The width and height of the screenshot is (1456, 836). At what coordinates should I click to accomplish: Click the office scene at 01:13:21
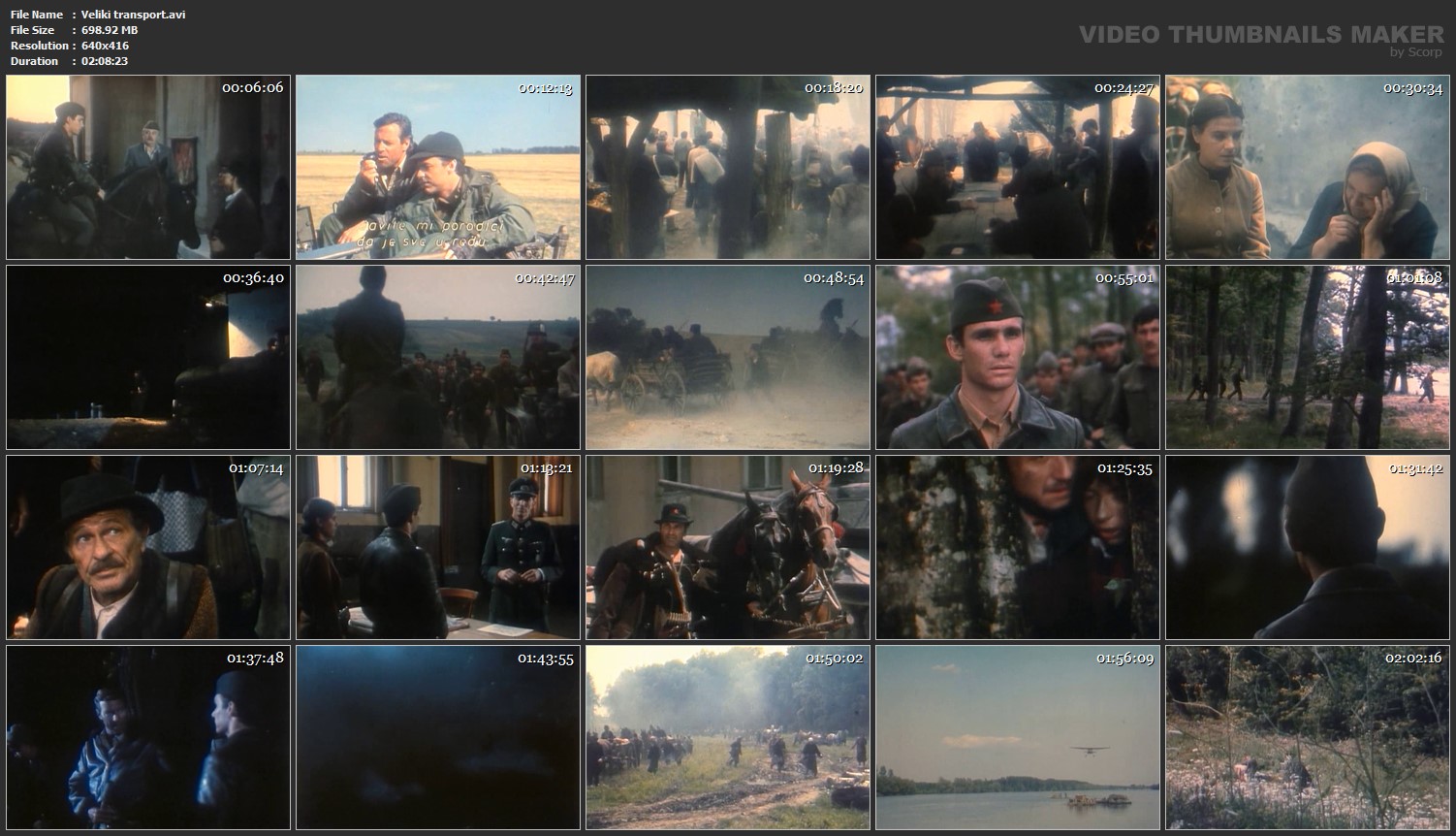click(x=438, y=547)
